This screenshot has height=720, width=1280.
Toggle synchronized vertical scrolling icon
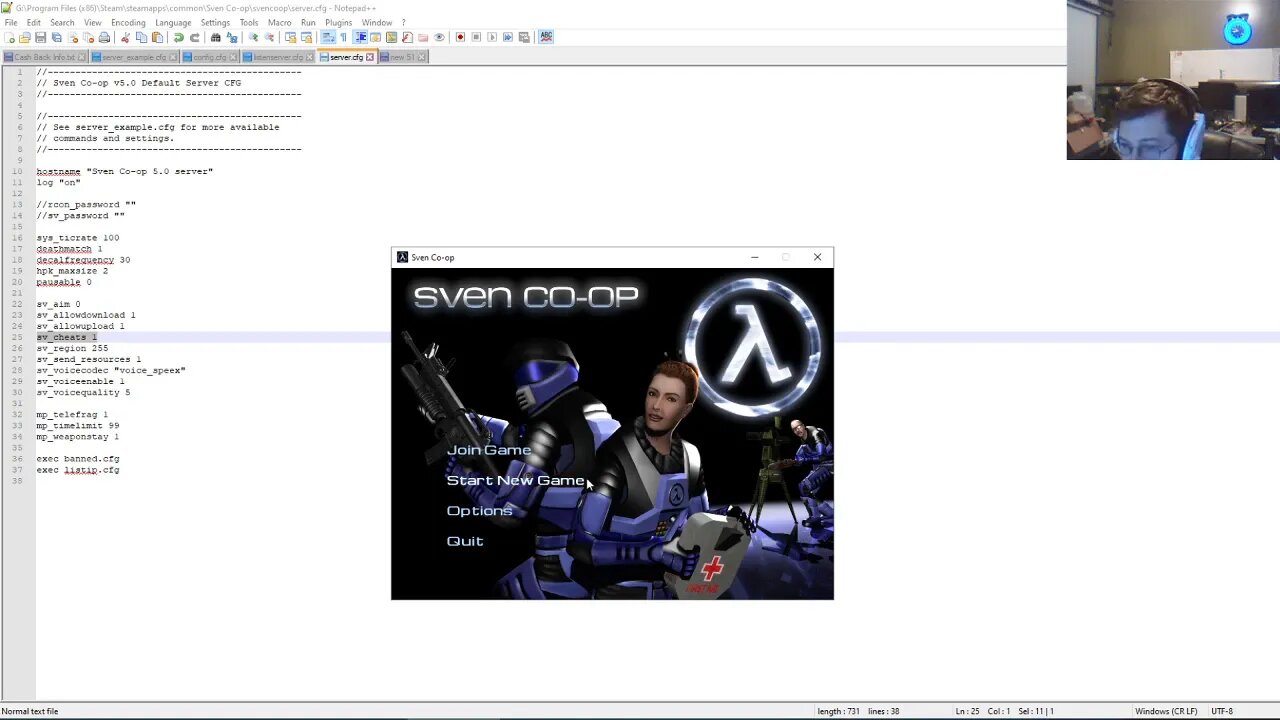[290, 37]
